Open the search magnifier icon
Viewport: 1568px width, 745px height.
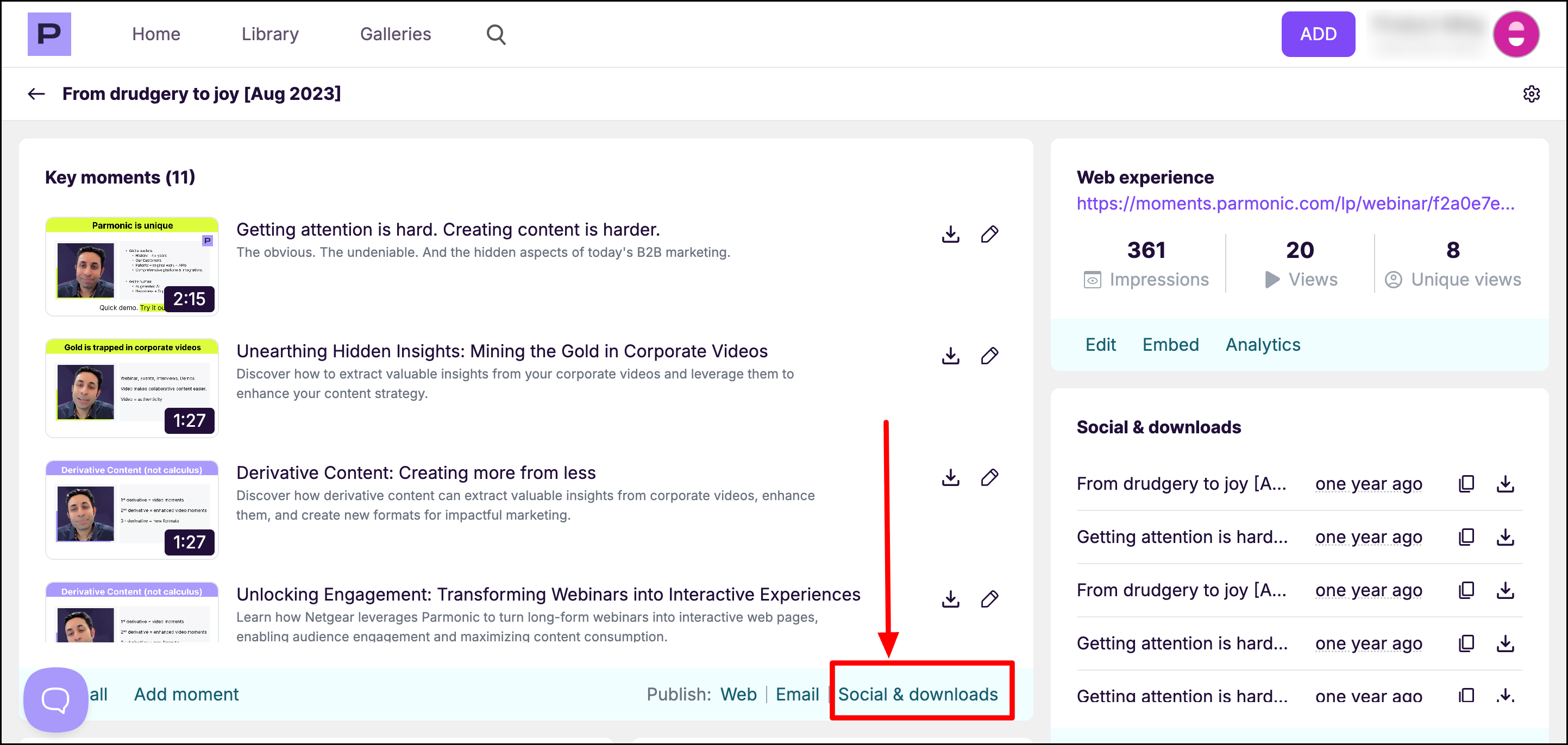pos(496,35)
